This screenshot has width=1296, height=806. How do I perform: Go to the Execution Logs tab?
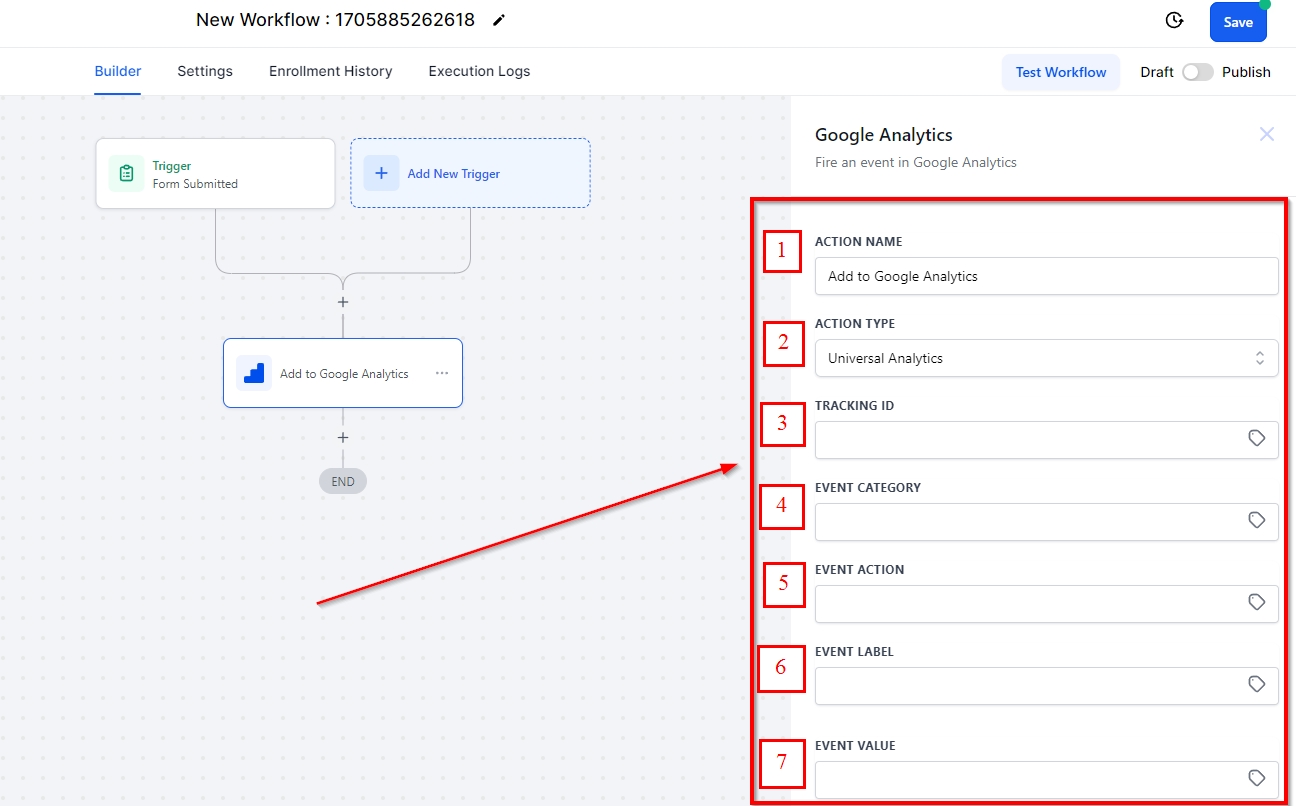click(x=479, y=71)
